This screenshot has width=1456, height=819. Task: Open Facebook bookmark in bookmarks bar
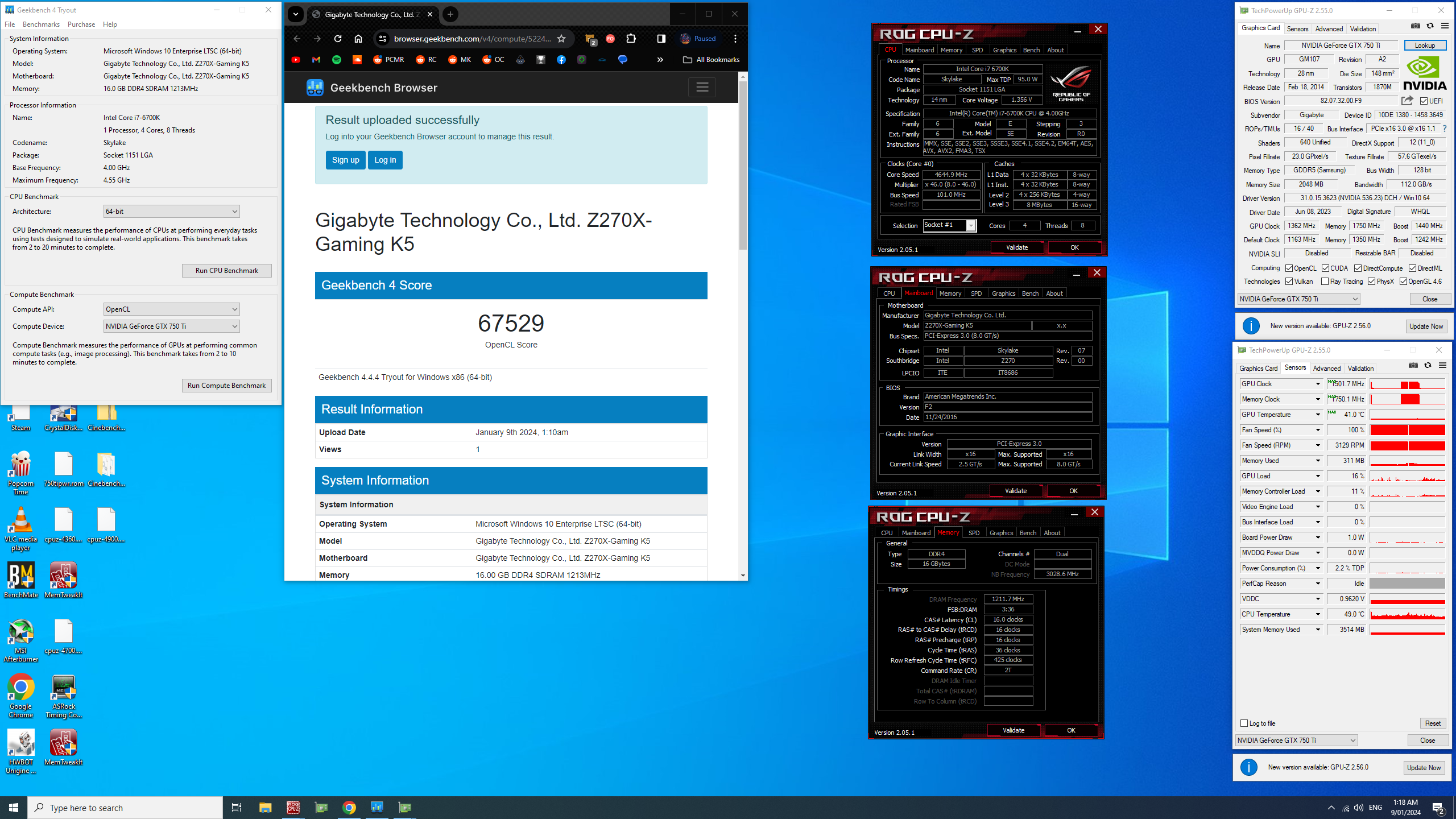pos(561,60)
